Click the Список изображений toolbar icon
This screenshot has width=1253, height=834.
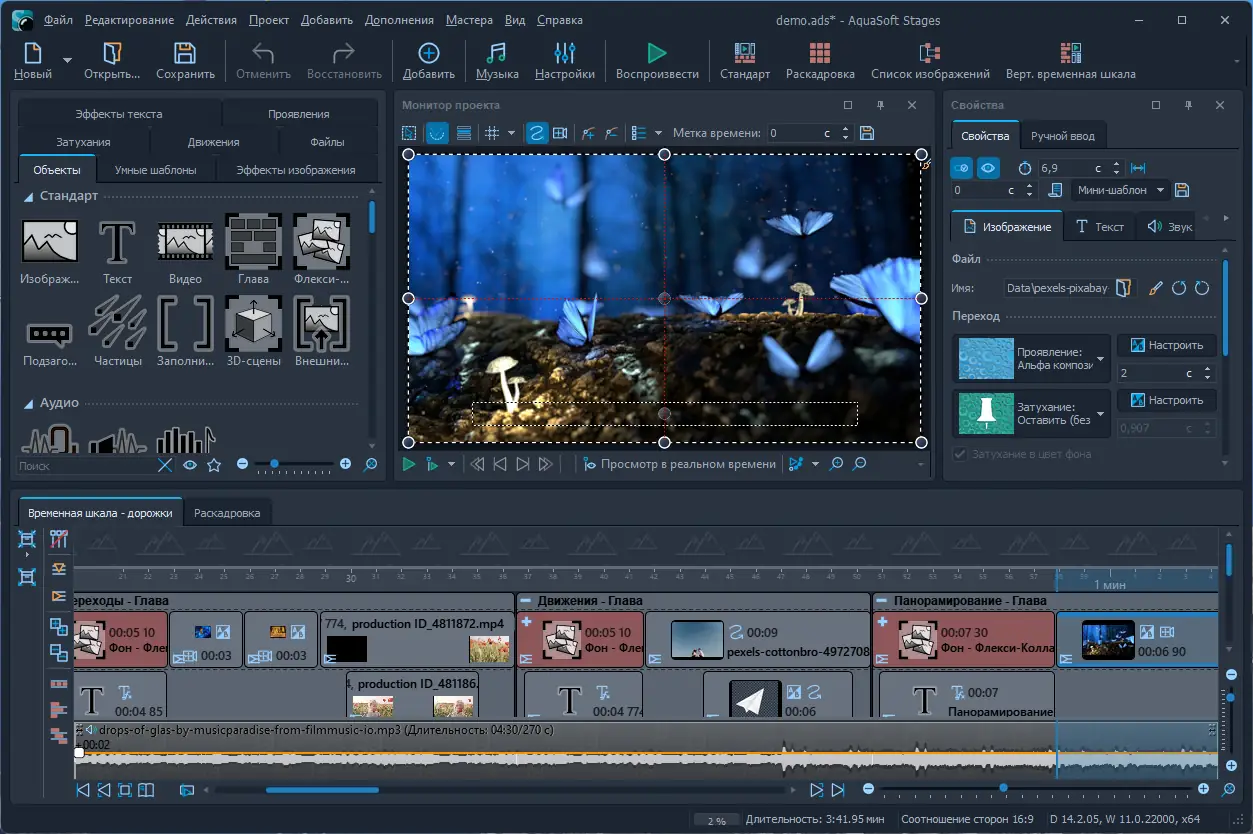click(929, 54)
